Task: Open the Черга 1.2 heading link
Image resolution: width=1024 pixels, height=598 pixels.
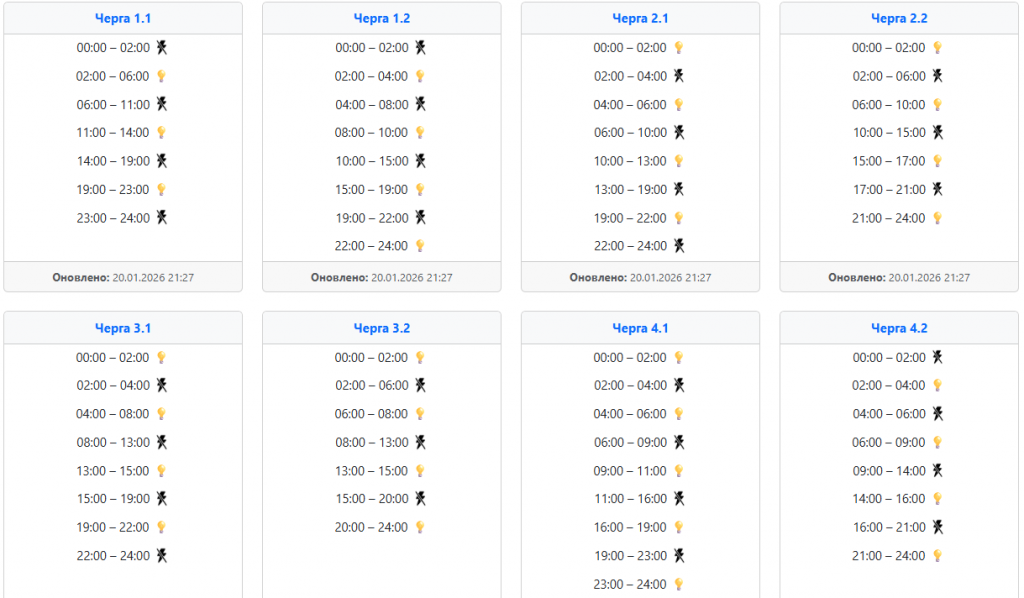Action: tap(382, 18)
